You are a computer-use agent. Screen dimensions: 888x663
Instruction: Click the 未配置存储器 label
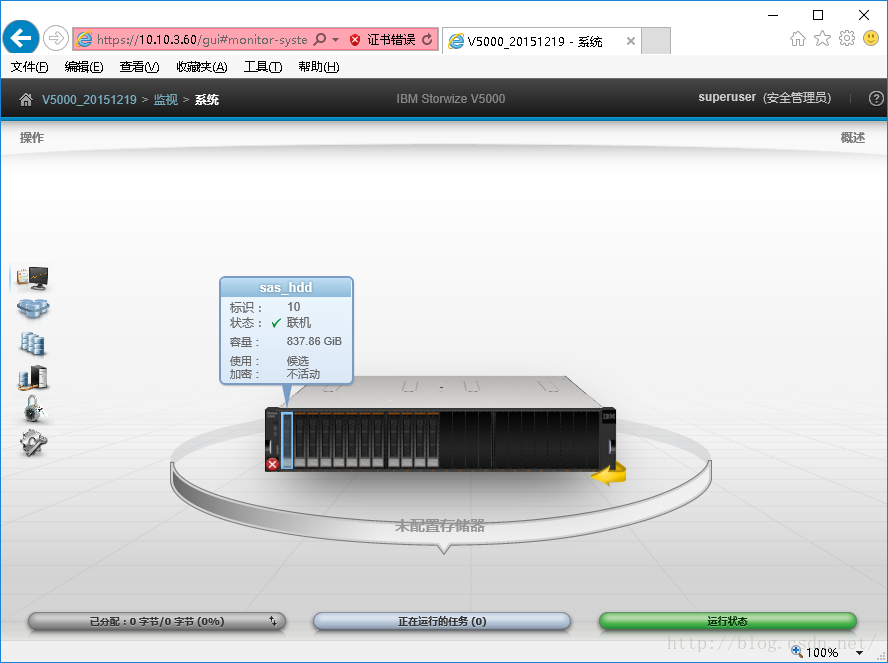tap(440, 526)
